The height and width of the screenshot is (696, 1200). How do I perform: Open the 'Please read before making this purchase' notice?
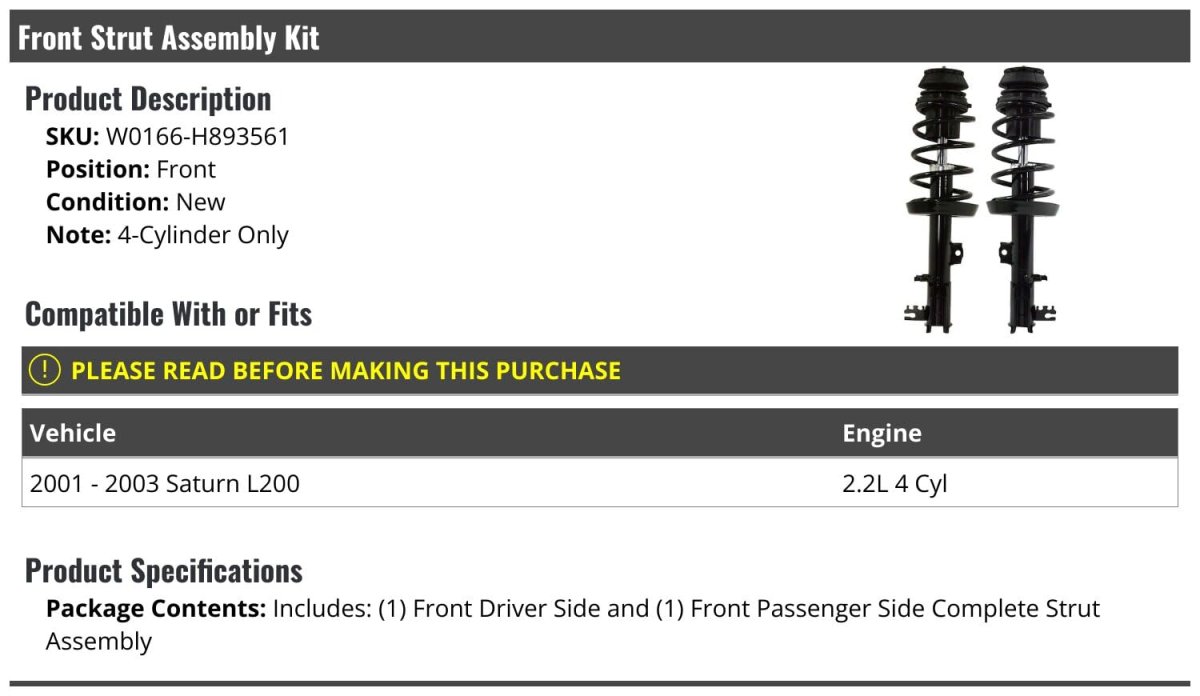pos(345,370)
